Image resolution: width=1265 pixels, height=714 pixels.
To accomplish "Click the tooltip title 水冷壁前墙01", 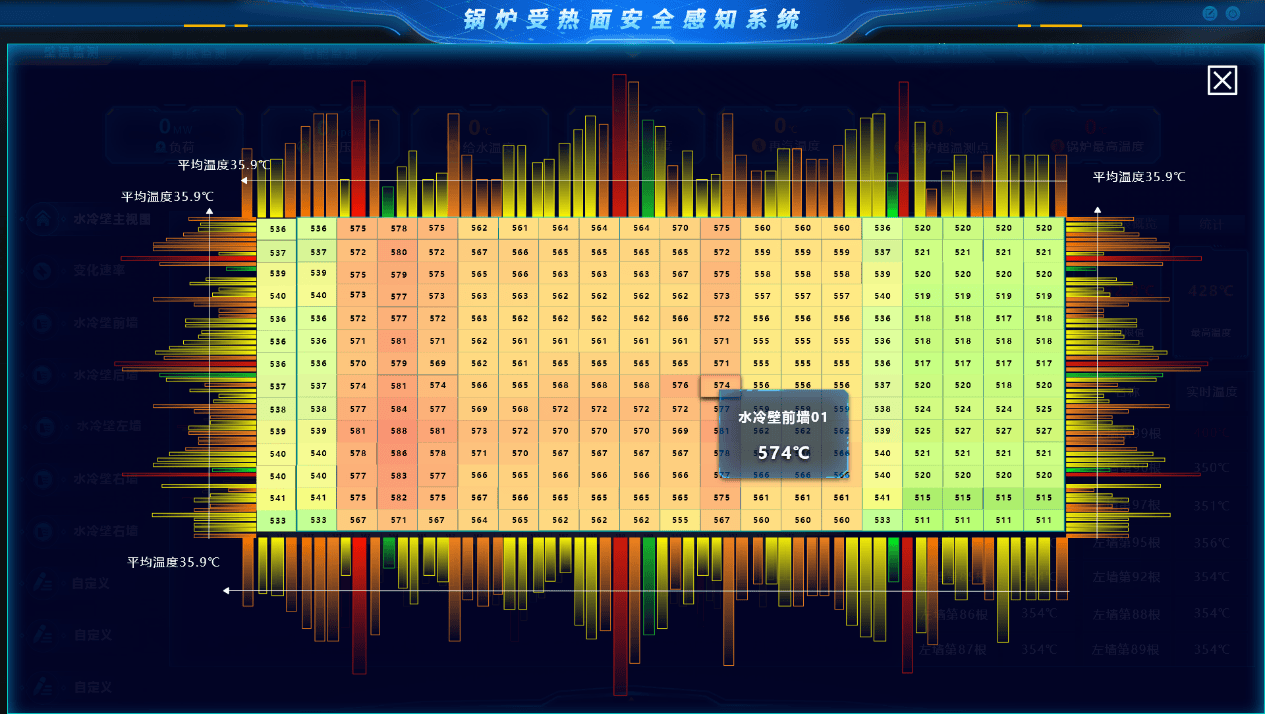I will [x=783, y=417].
